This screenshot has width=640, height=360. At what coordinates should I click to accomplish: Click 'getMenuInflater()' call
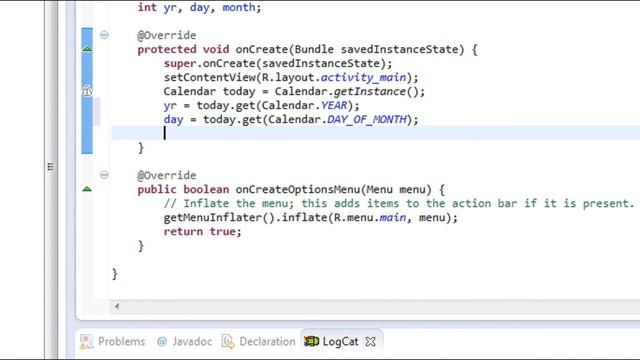tap(219, 218)
